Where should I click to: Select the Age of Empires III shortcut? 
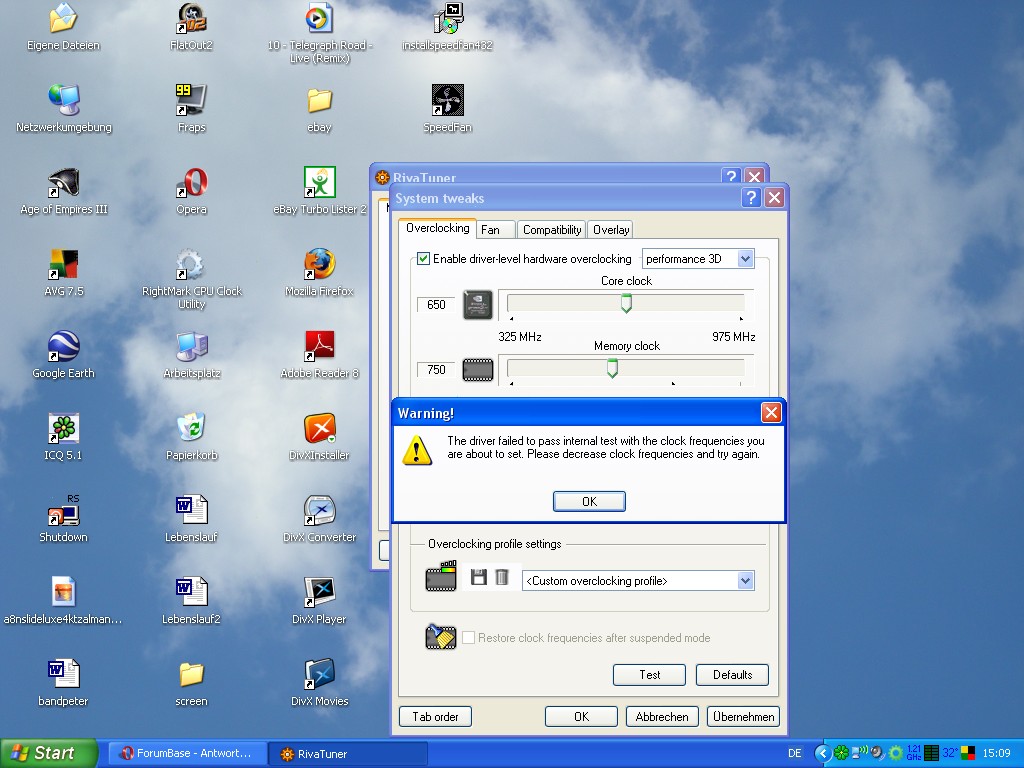tap(63, 191)
